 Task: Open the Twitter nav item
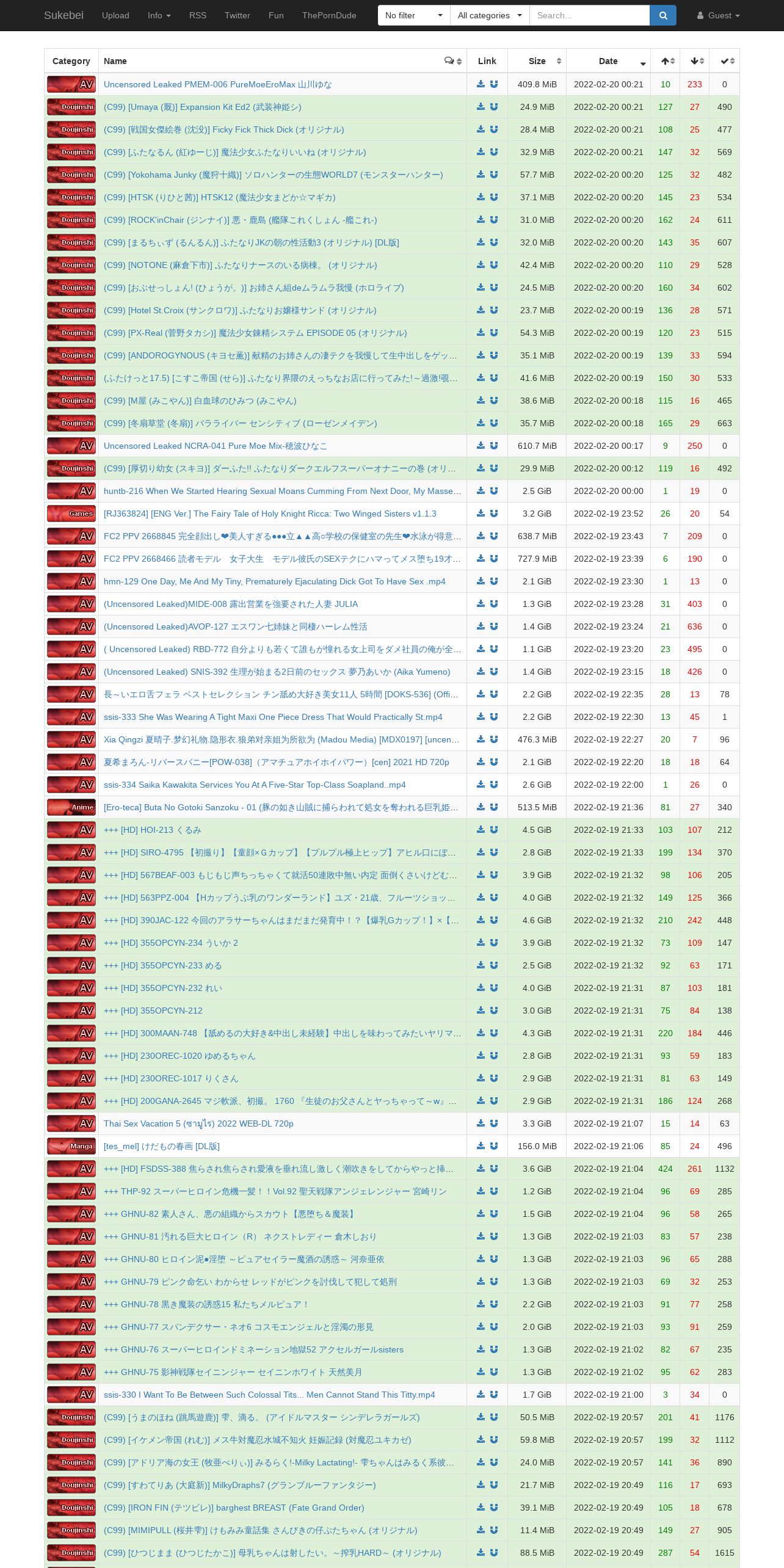point(238,15)
